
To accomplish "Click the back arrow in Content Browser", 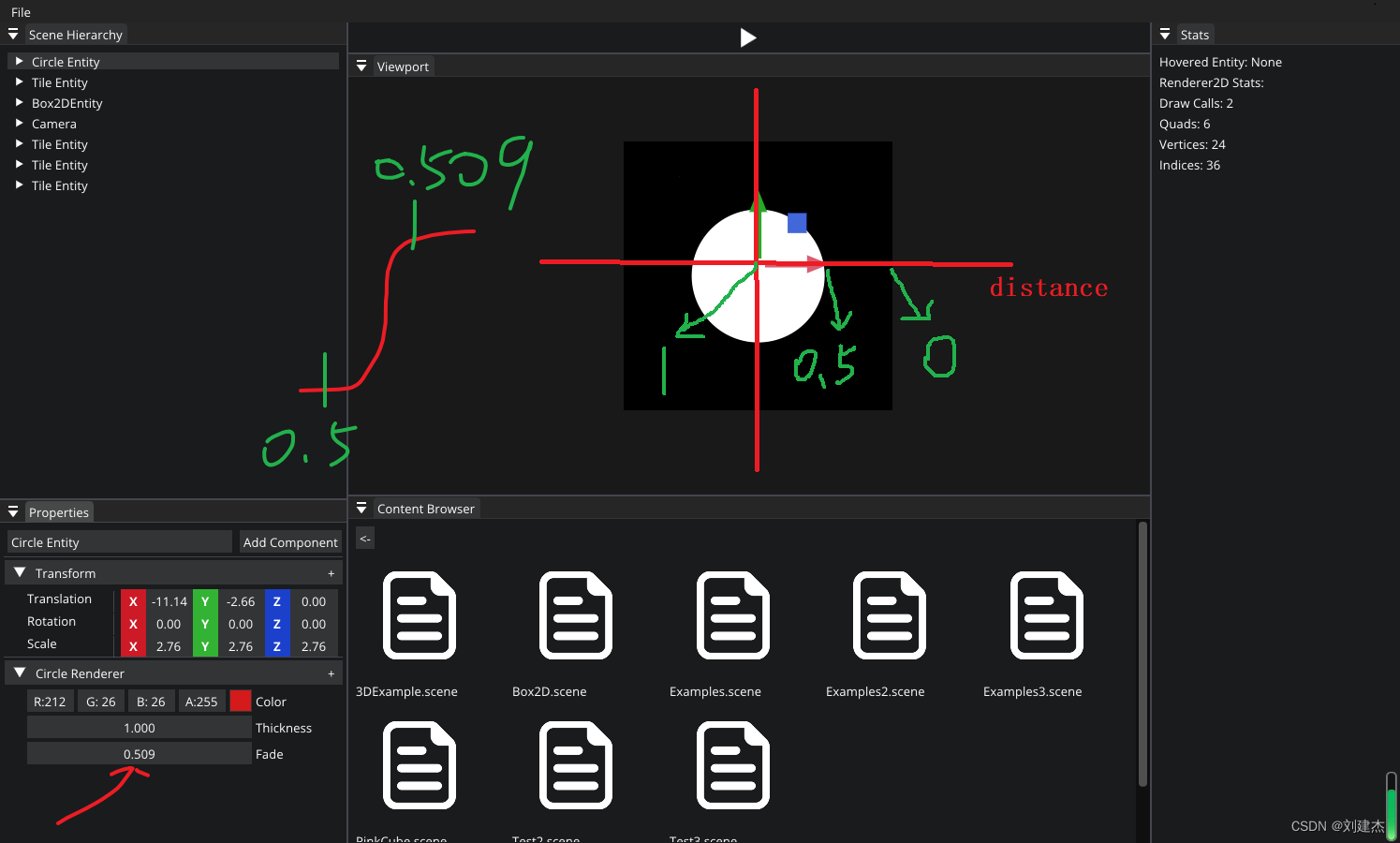I will click(364, 538).
